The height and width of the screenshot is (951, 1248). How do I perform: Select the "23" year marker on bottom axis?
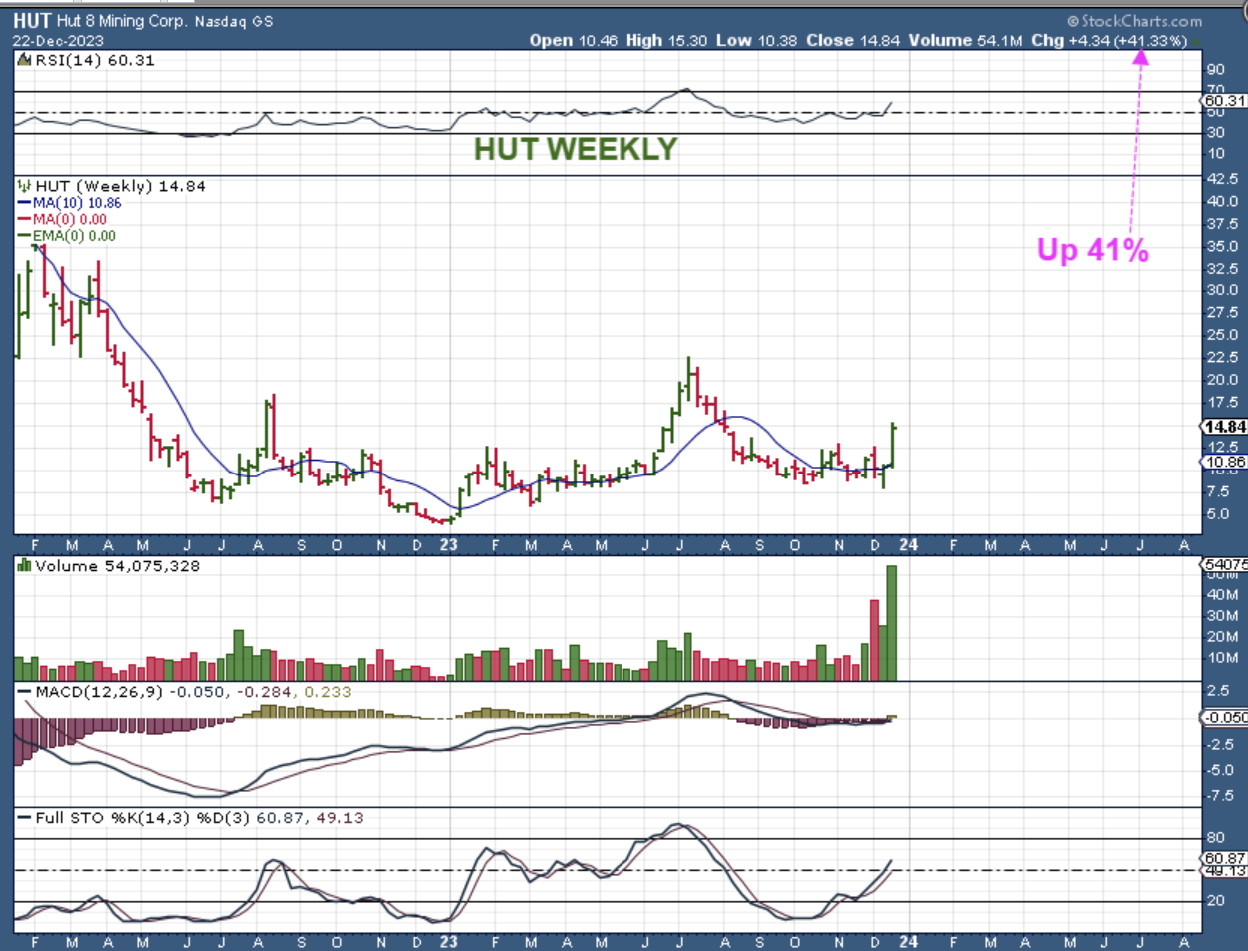[x=448, y=545]
